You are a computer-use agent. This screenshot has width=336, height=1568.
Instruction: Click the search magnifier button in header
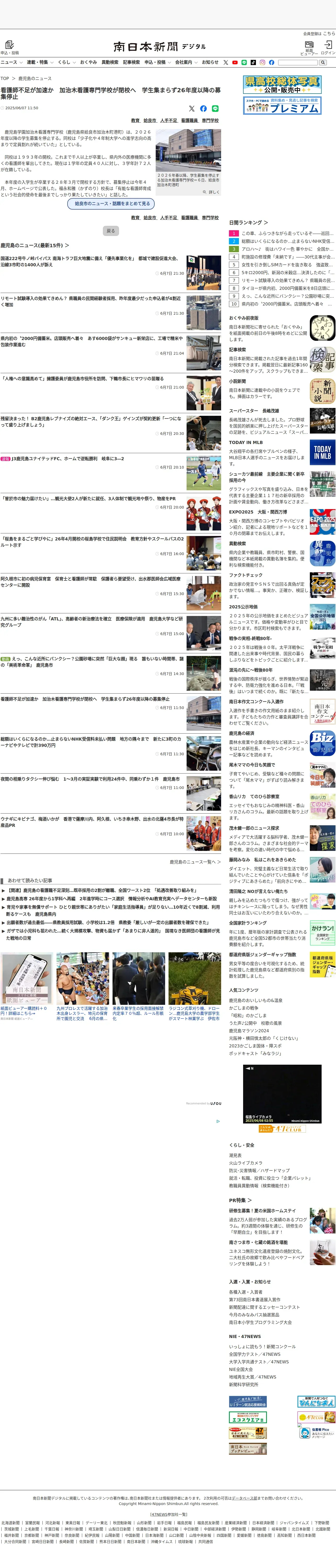point(323,63)
